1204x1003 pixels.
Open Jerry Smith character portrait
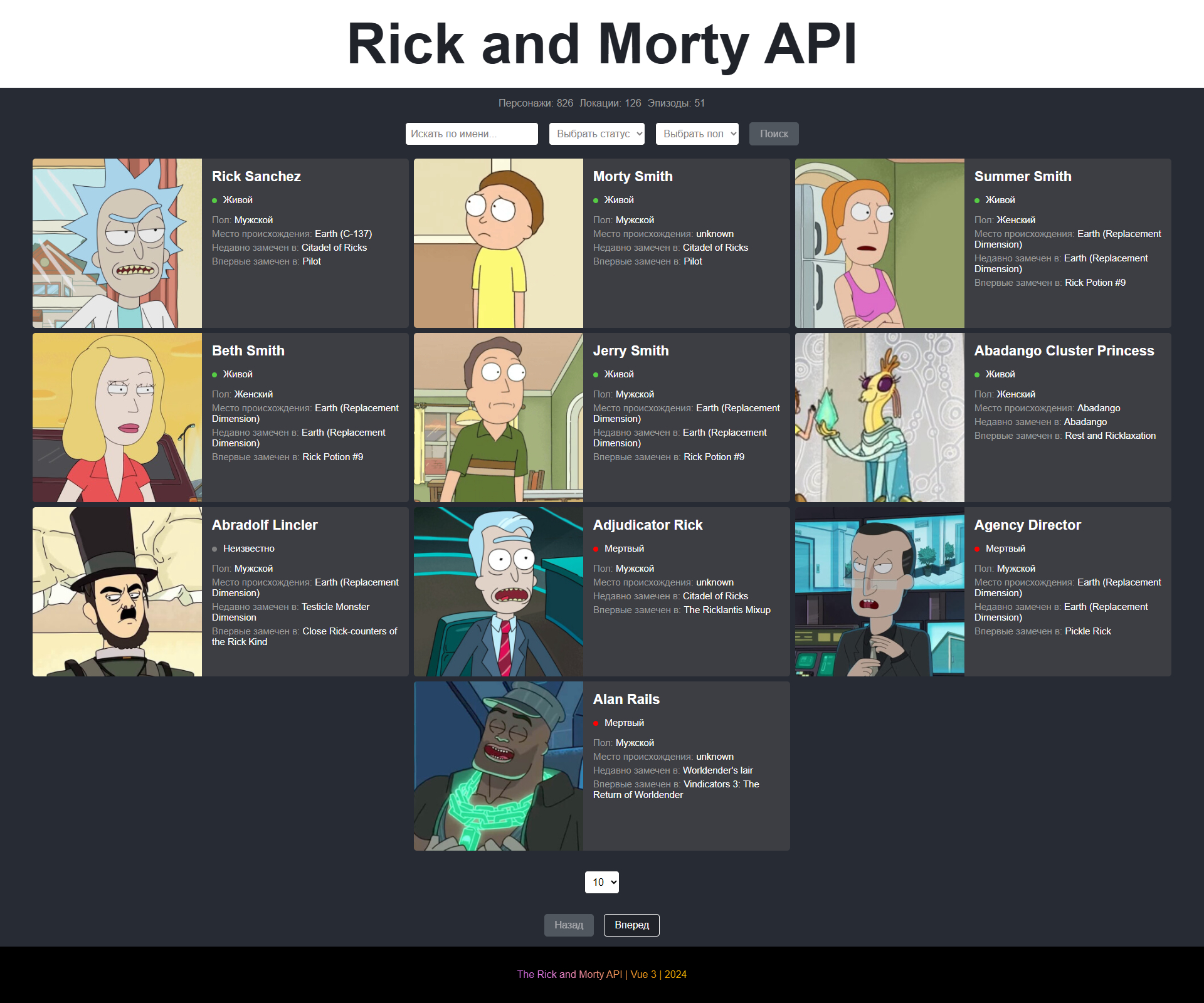499,417
